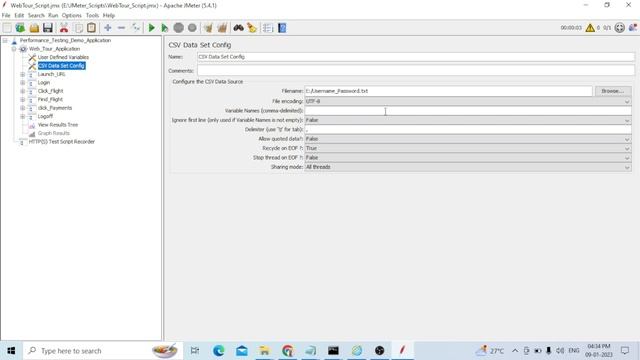Screen dimensions: 640x360
Task: Open the Recycle on EOF dropdown
Action: tap(468, 148)
